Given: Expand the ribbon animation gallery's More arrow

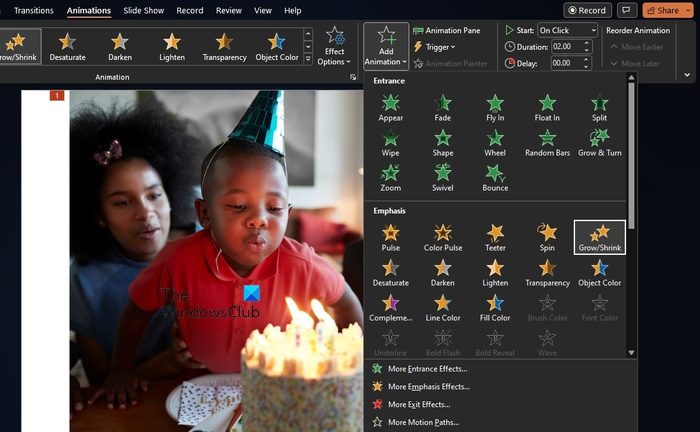Looking at the screenshot, I should pos(308,58).
